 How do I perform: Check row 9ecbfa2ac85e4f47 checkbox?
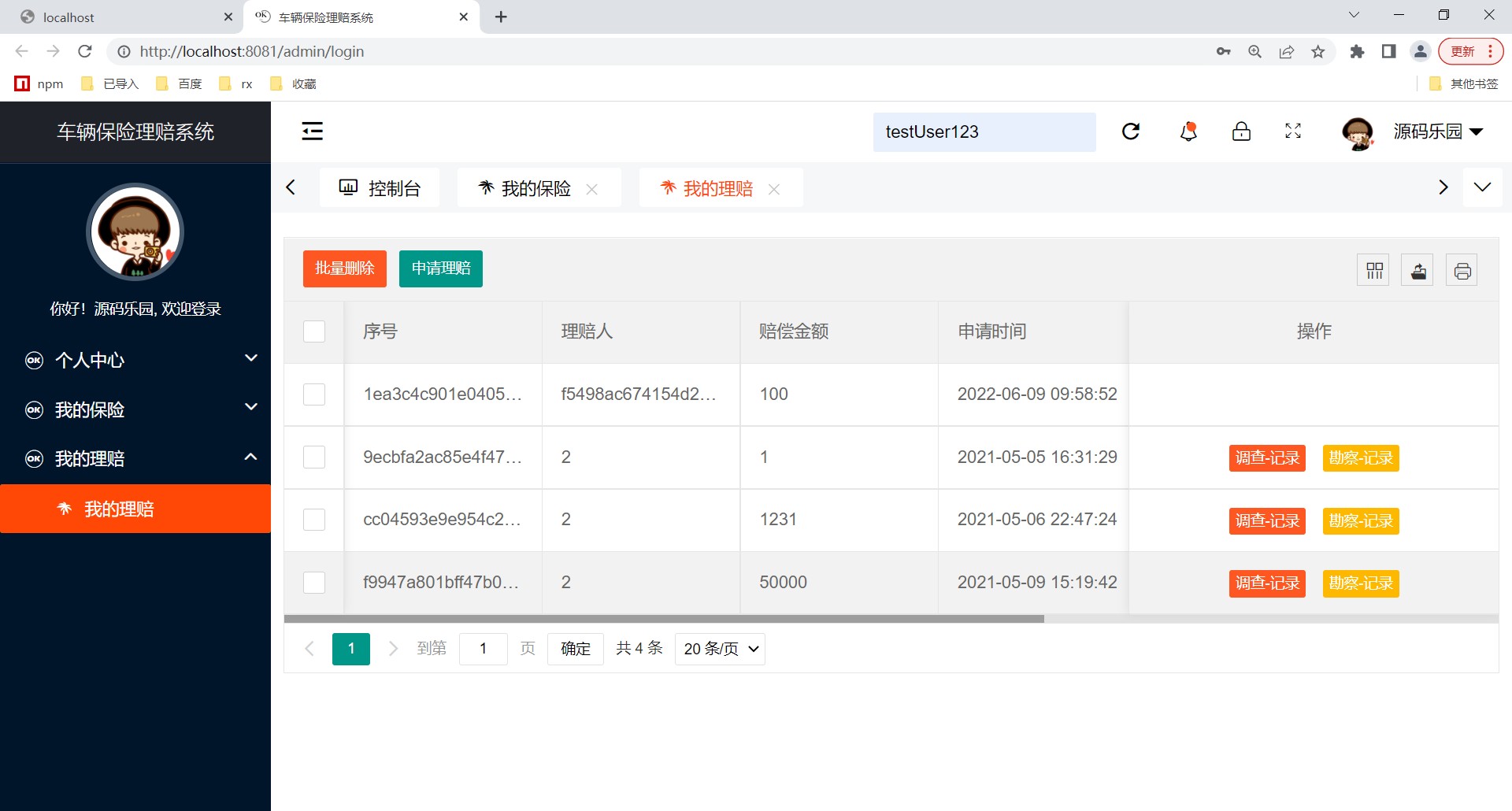(x=314, y=457)
